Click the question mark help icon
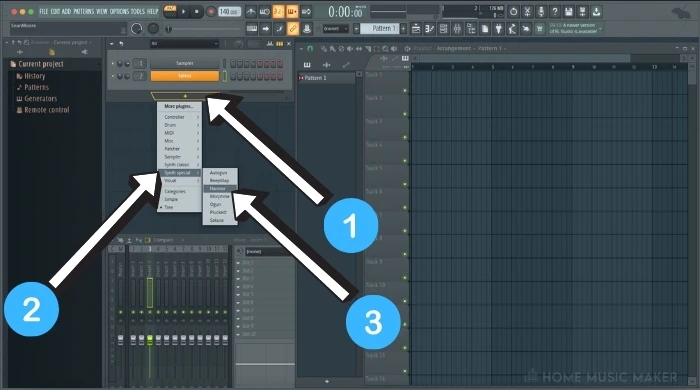Image resolution: width=700 pixels, height=390 pixels. point(555,12)
